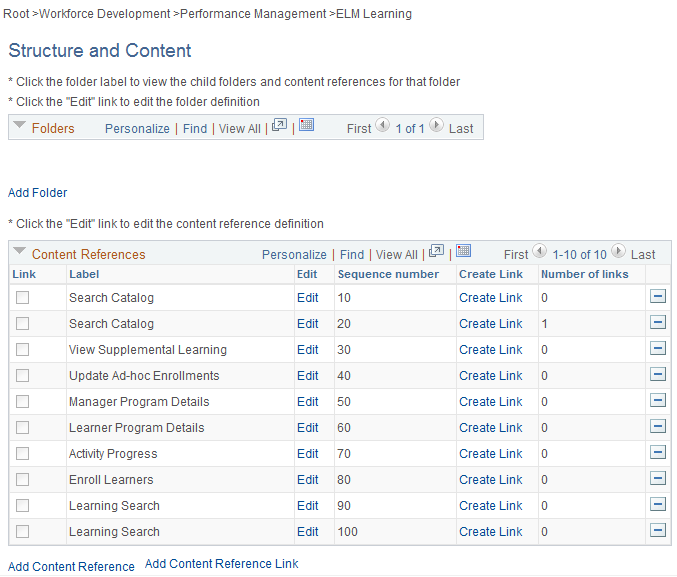Create Link for Update Ad-hoc Enrollments

491,375
